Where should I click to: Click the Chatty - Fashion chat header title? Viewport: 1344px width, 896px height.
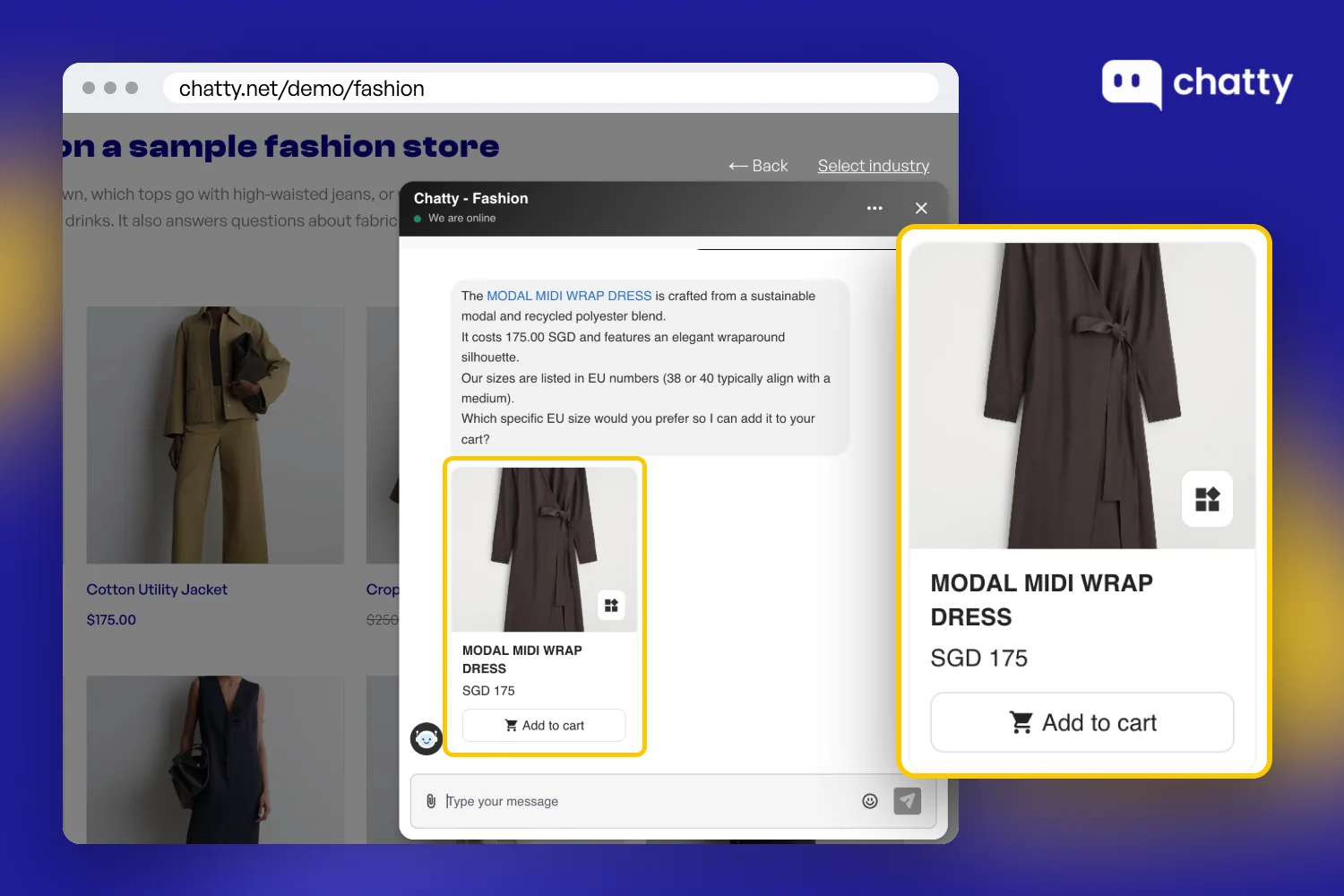pos(470,198)
